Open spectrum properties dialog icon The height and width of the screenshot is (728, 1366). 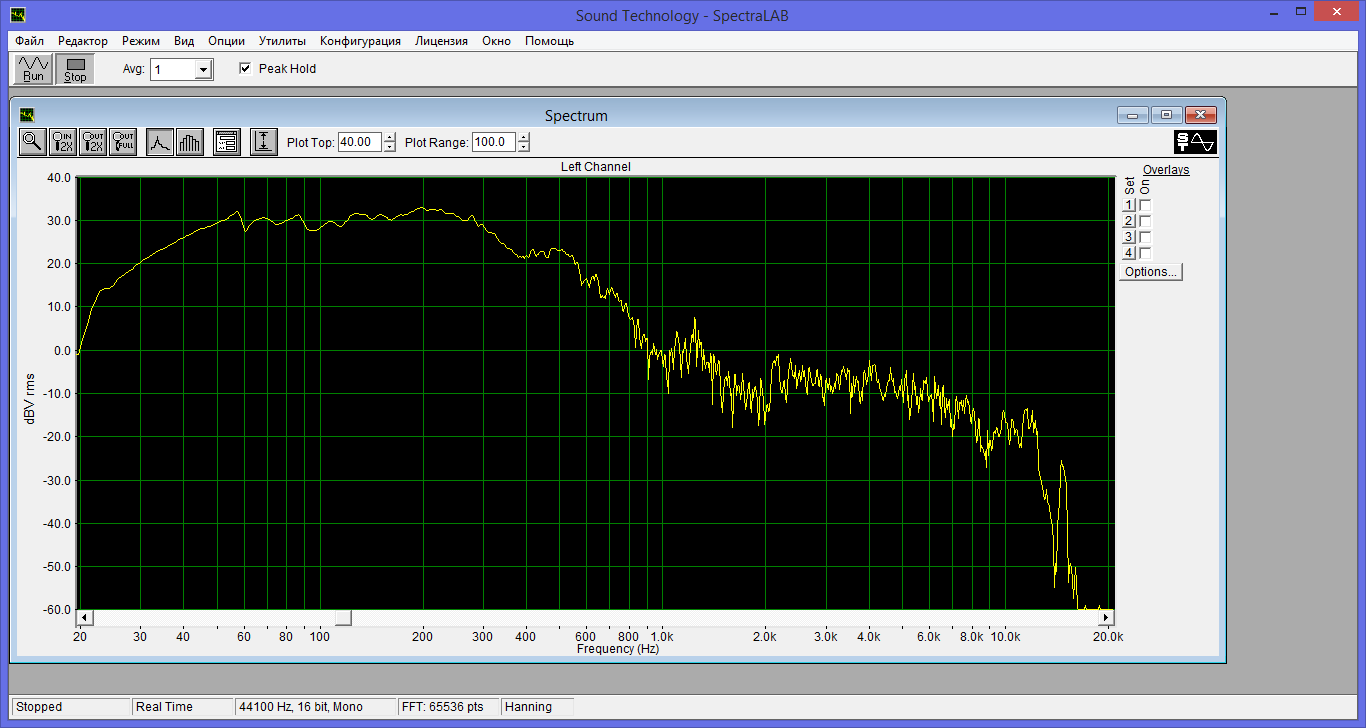click(x=227, y=142)
